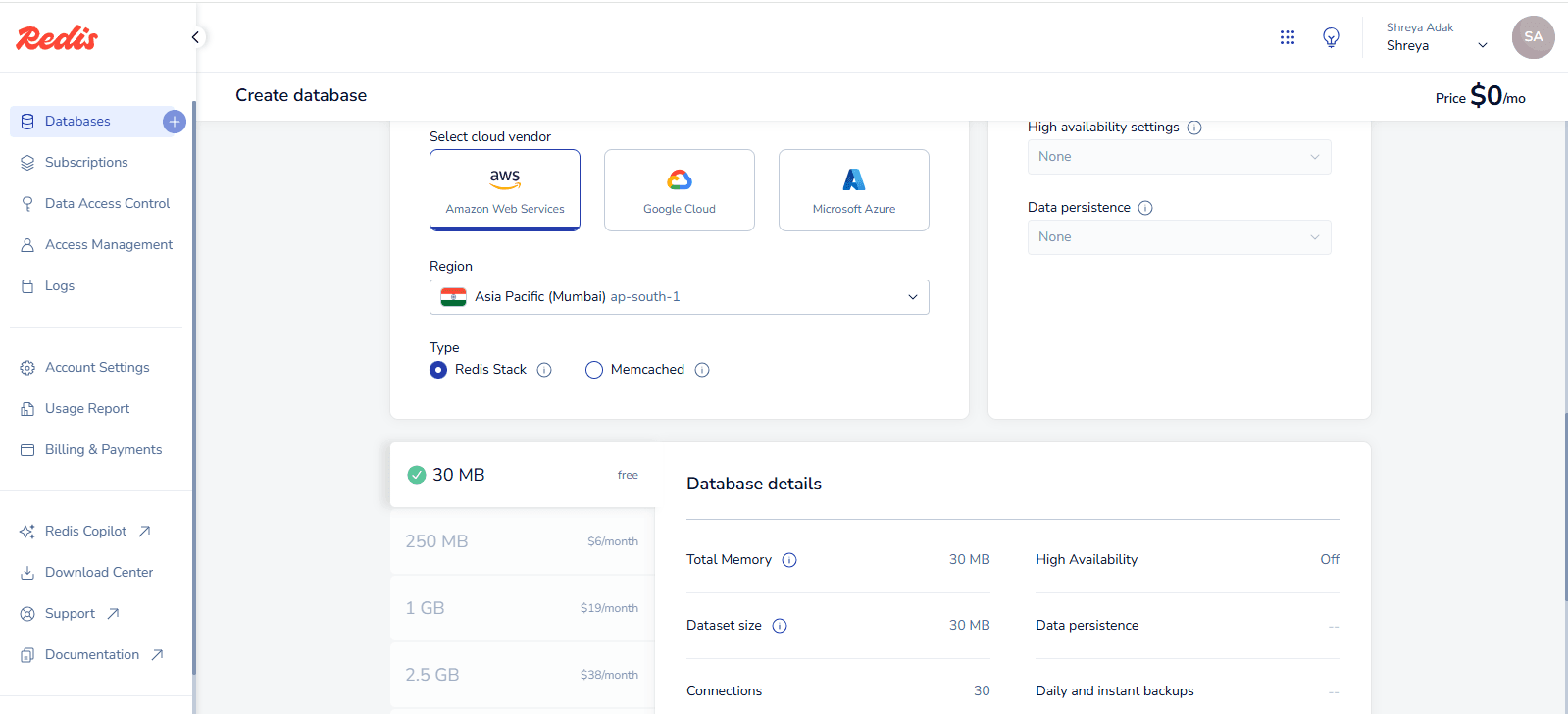Image resolution: width=1568 pixels, height=714 pixels.
Task: Click info icon next to Redis Stack
Action: click(544, 370)
